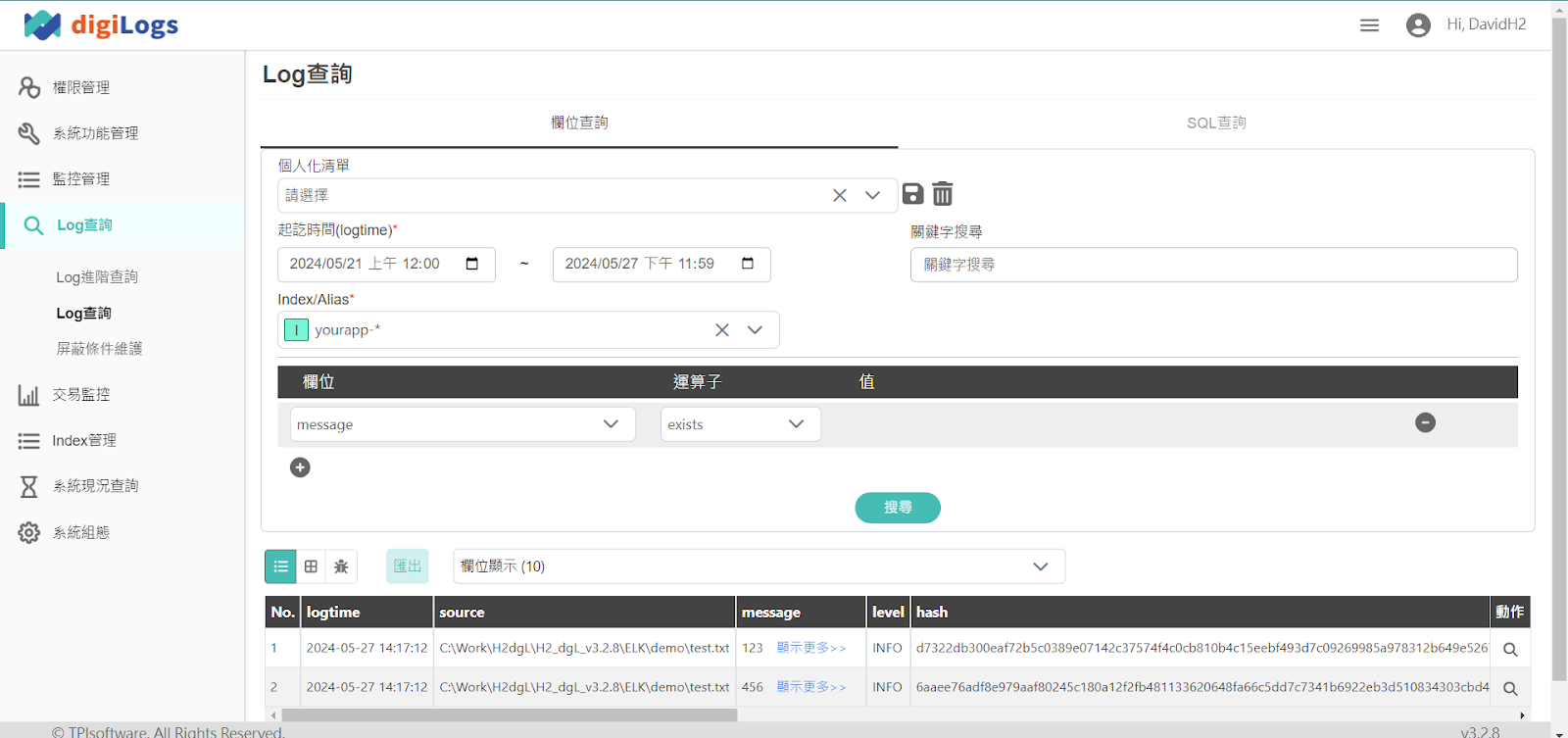Open 屏蔽條件維護 submenu item
Viewport: 1568px width, 738px height.
(99, 349)
